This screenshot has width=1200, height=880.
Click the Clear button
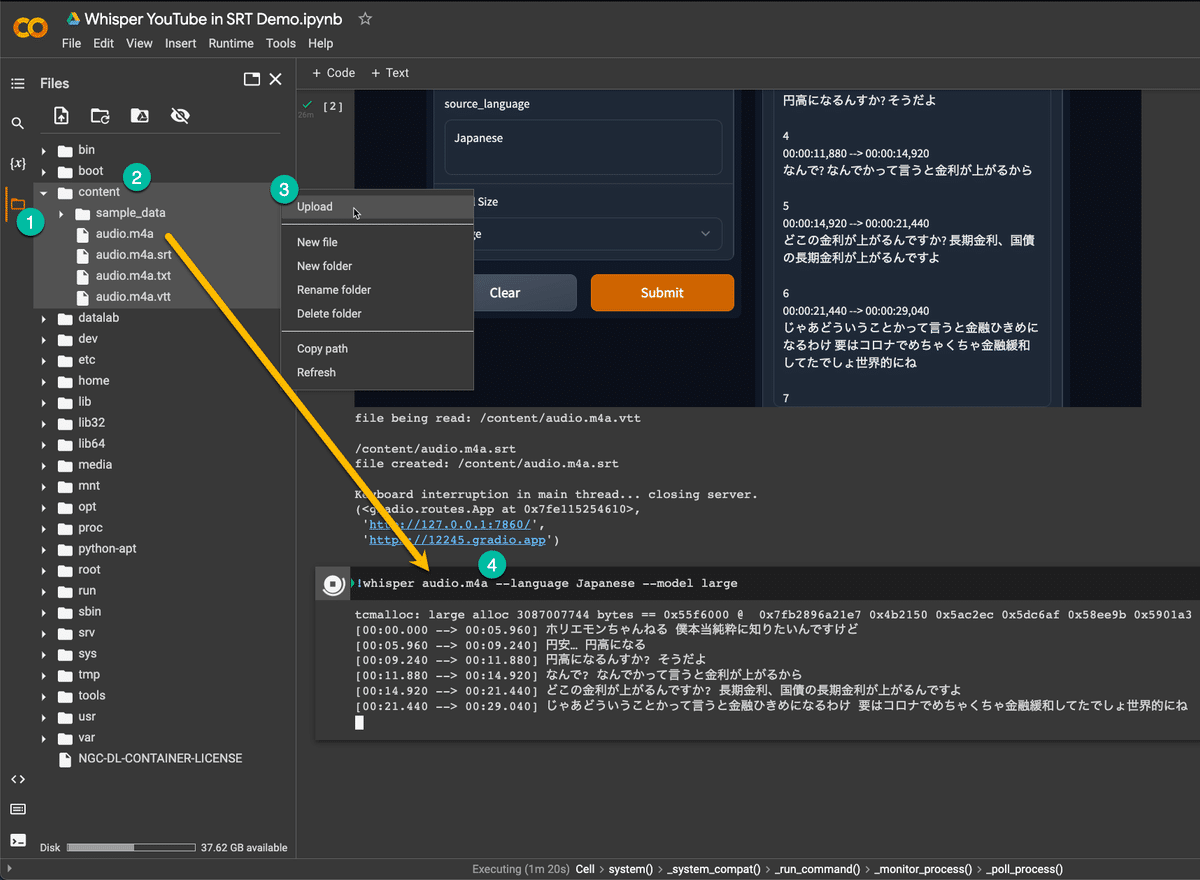(505, 293)
